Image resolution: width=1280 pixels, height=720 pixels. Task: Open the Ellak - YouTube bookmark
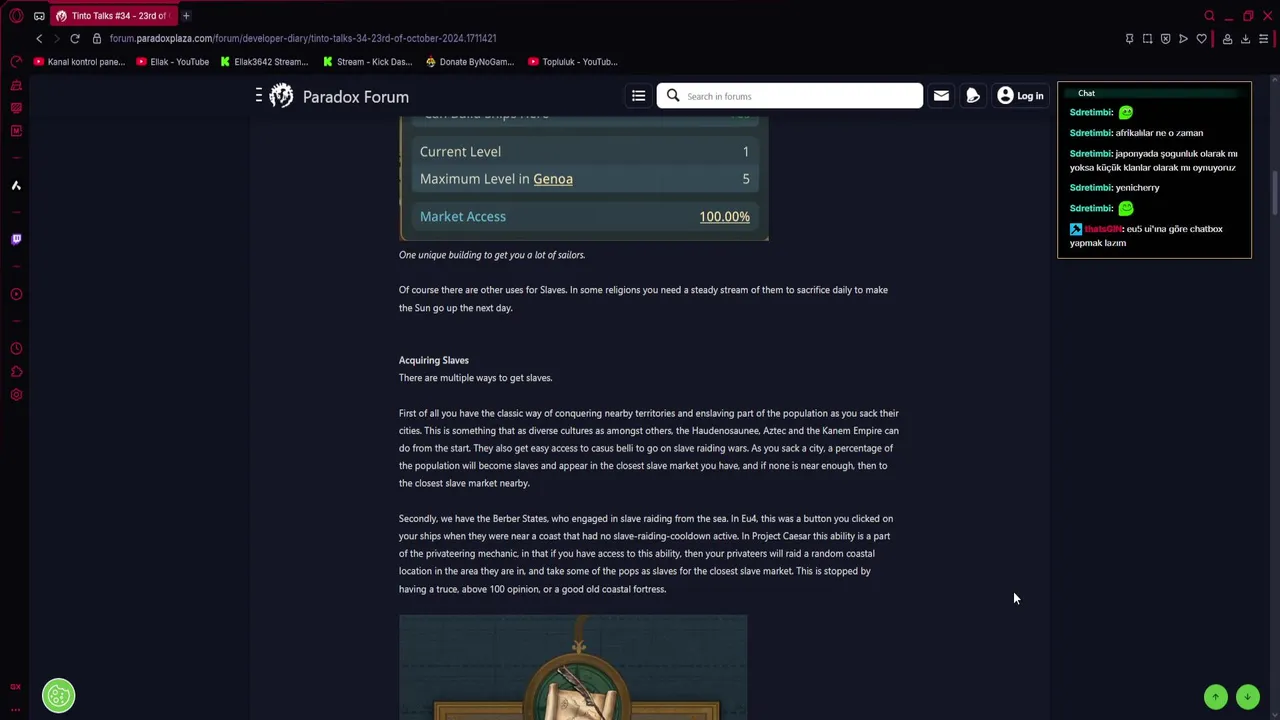coord(172,62)
